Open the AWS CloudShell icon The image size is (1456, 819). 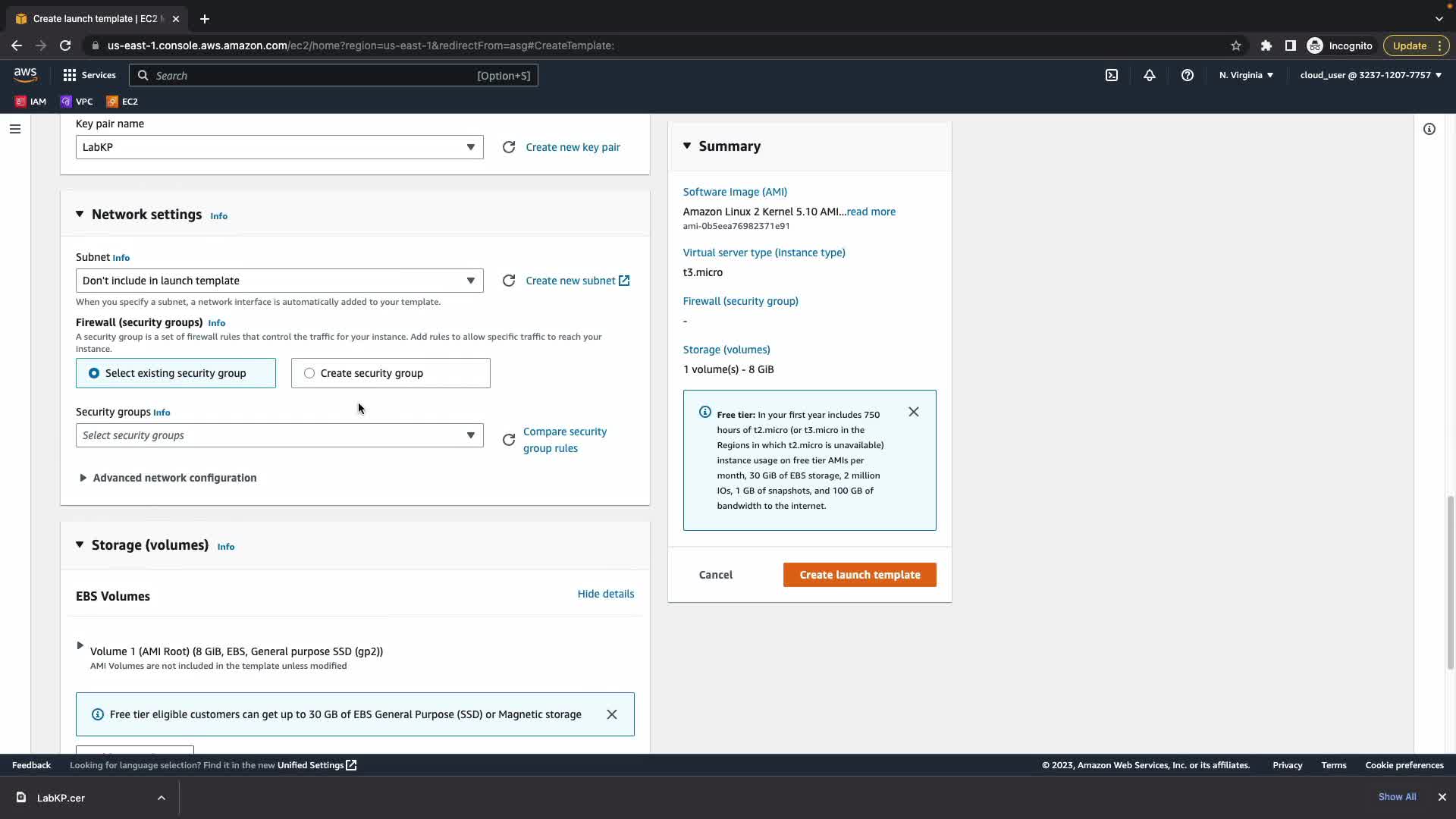[x=1112, y=75]
